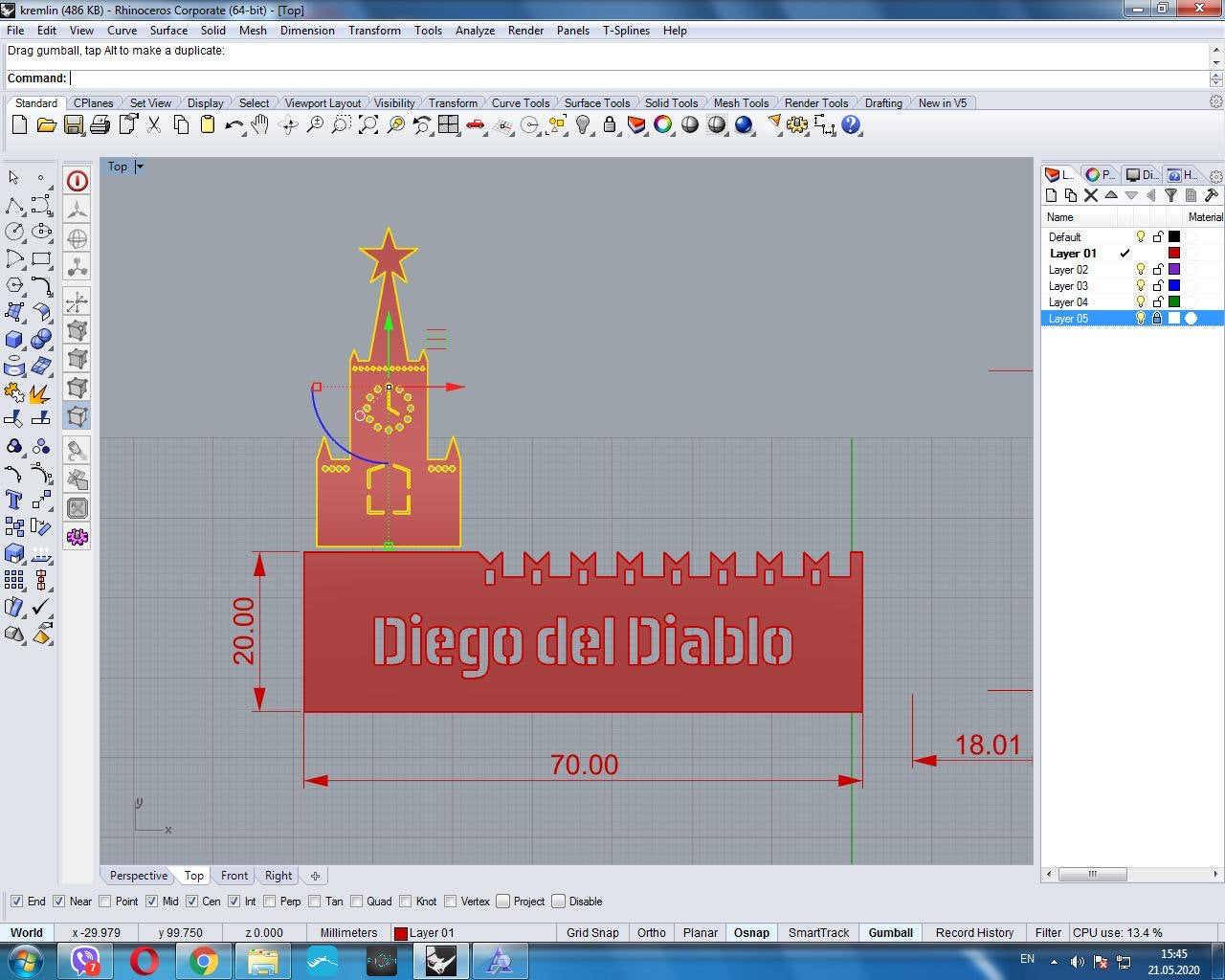Open the Layer 01 status bar layer selector

[431, 933]
